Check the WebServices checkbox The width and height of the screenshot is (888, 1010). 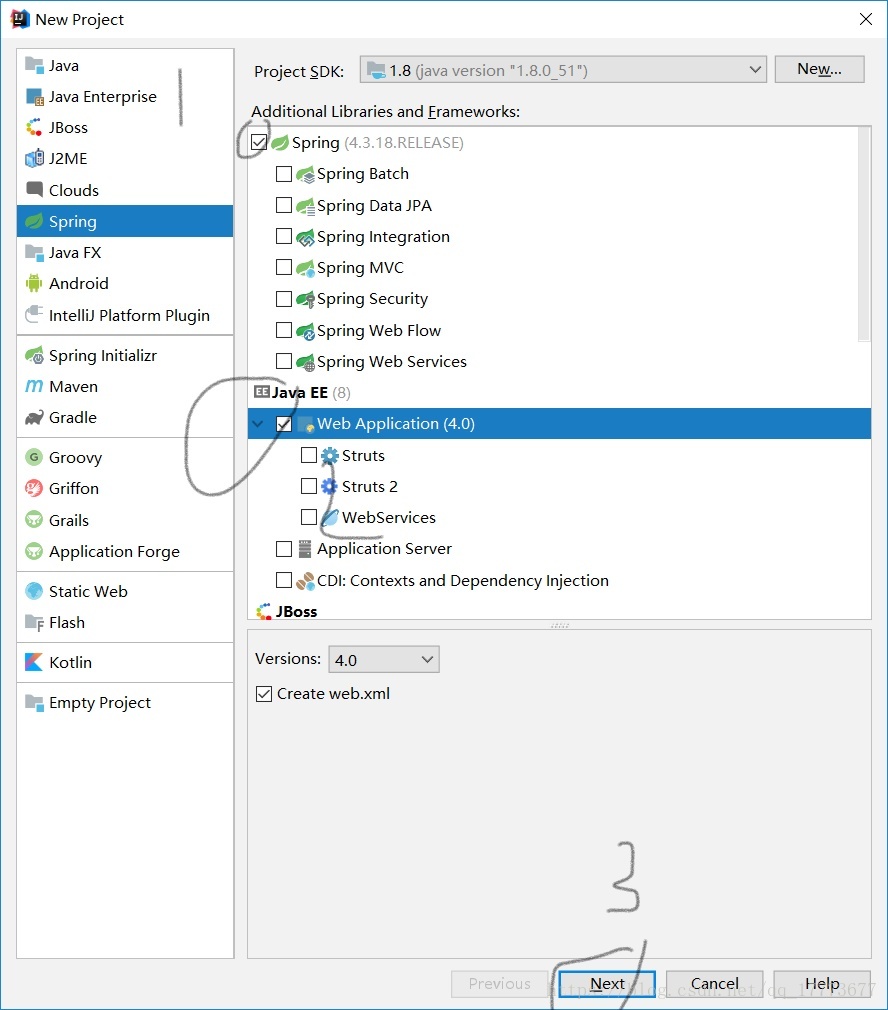309,517
